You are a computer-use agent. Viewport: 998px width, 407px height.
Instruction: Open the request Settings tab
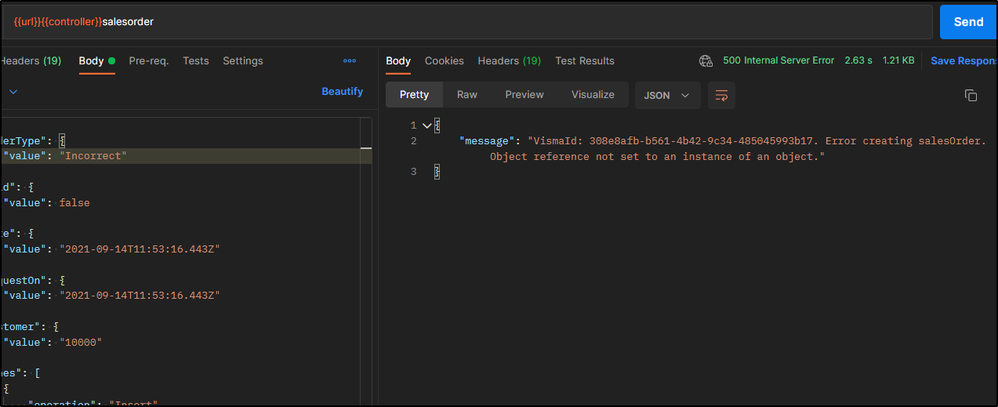pyautogui.click(x=243, y=61)
